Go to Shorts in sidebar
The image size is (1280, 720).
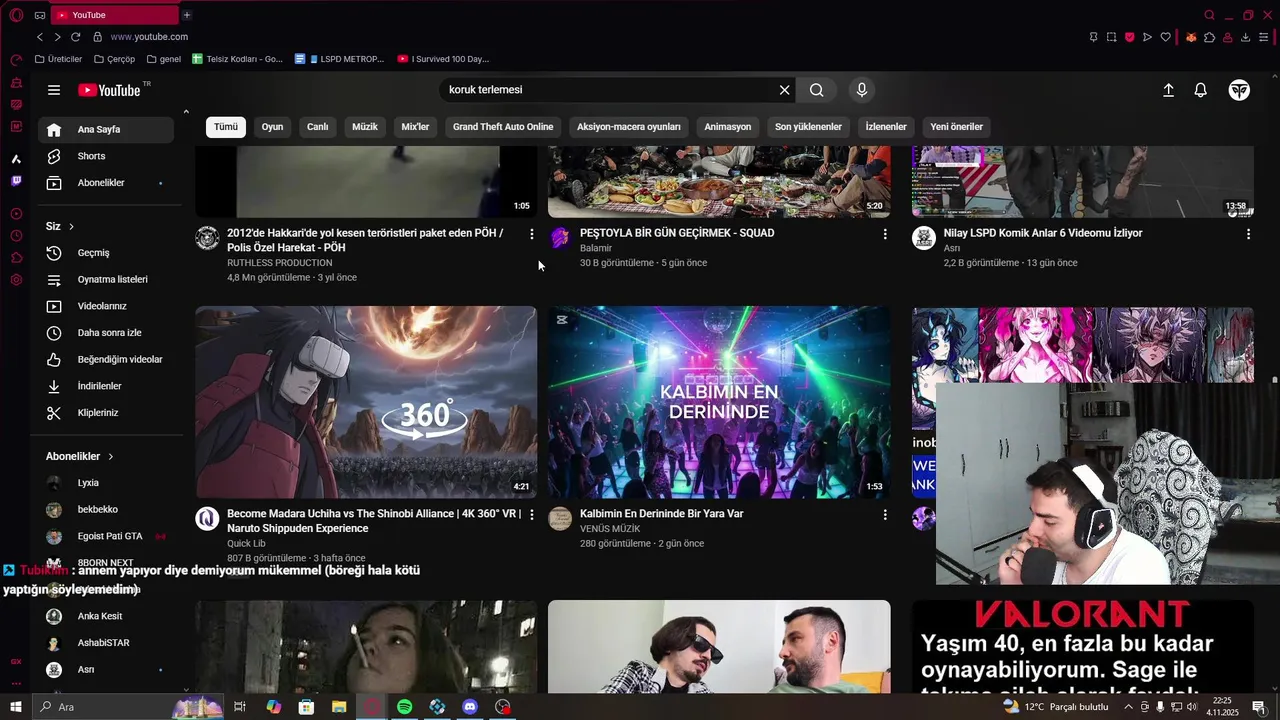click(106, 156)
